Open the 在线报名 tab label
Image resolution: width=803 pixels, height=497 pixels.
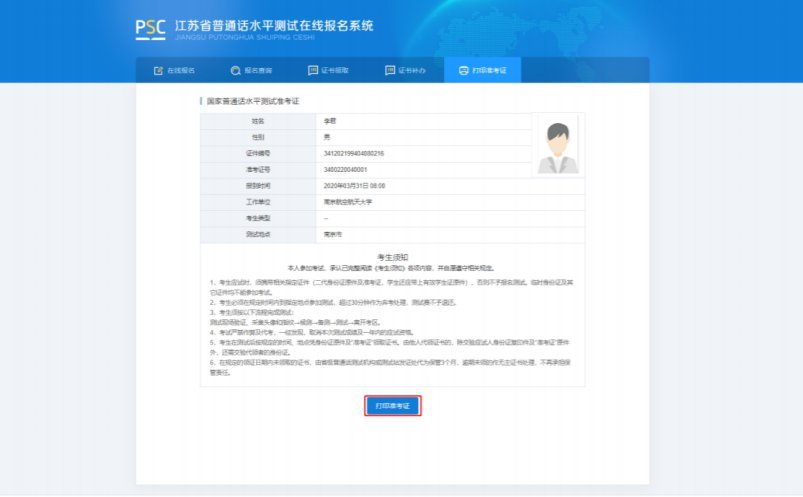pyautogui.click(x=181, y=71)
